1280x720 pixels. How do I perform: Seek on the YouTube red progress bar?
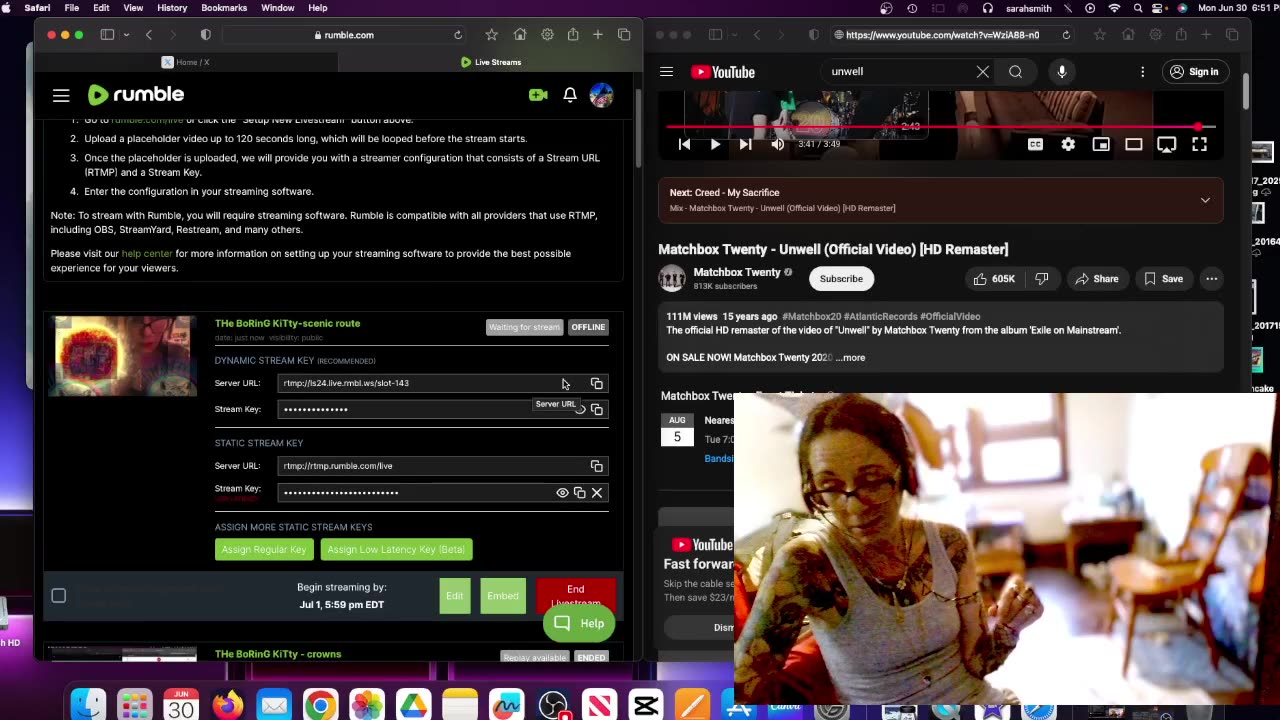941,127
